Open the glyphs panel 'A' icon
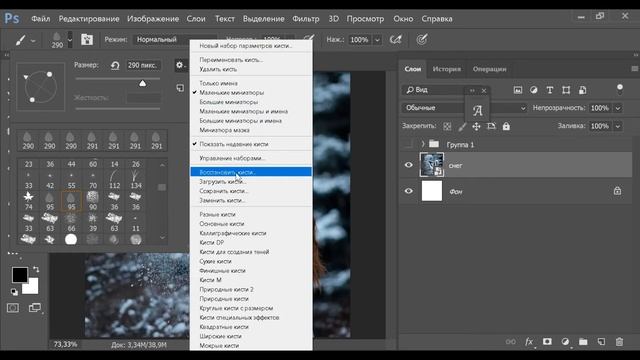This screenshot has height=360, width=640. [x=478, y=110]
